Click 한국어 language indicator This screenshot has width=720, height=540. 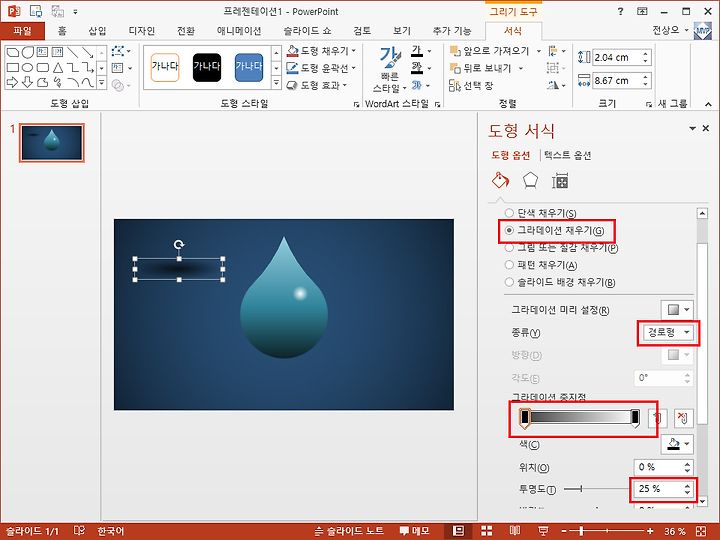tap(111, 531)
